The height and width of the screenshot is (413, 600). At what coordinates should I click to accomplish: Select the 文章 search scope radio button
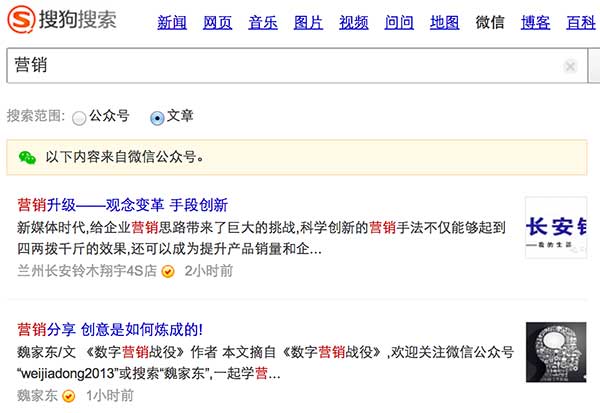pyautogui.click(x=157, y=118)
